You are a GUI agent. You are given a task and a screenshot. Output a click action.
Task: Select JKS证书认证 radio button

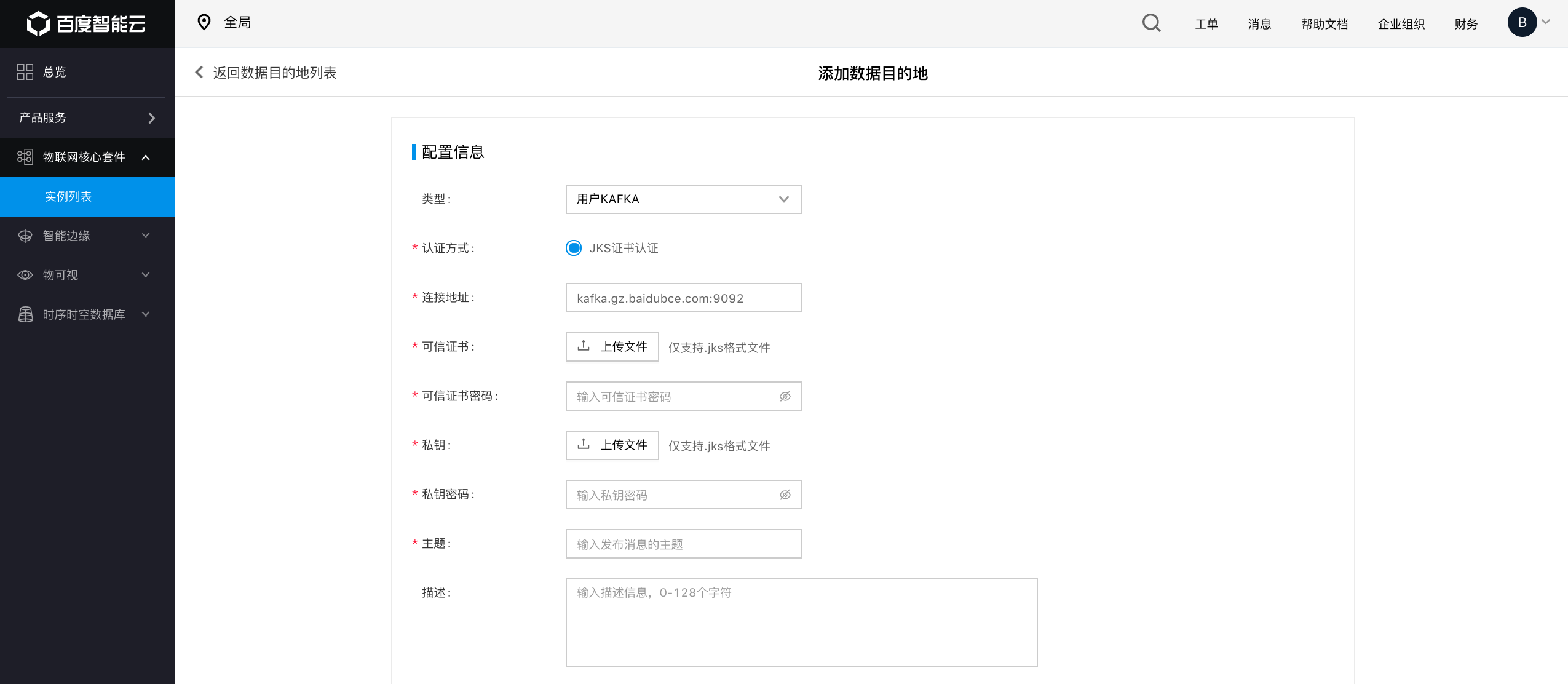[574, 248]
